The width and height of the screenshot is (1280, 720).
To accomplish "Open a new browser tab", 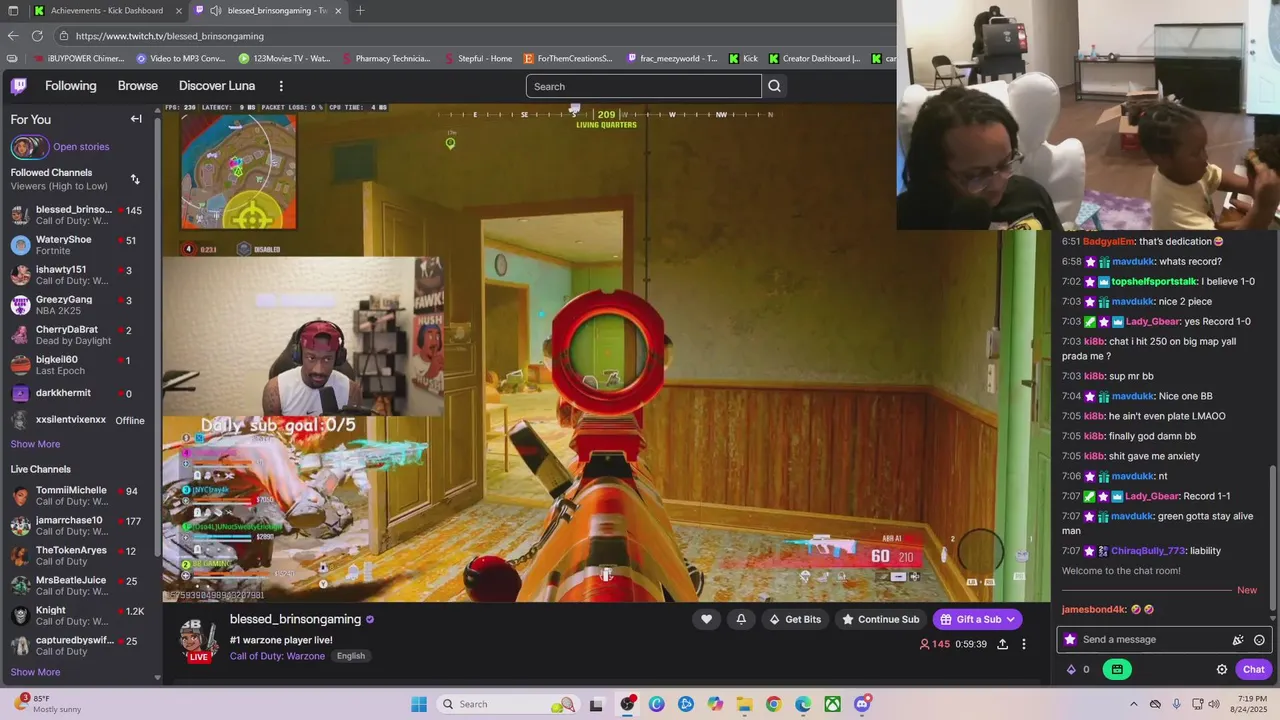I will [360, 11].
